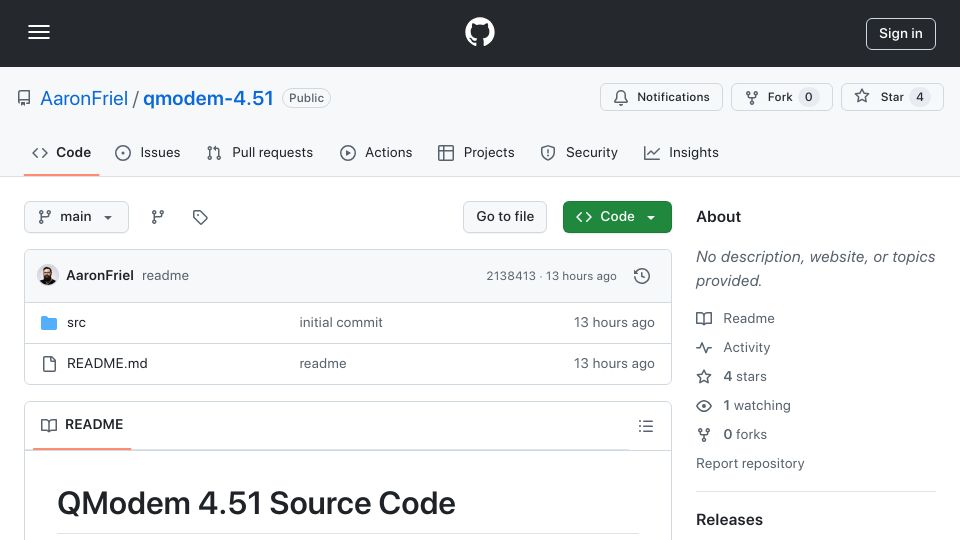The height and width of the screenshot is (540, 960).
Task: Open the Pull requests tab
Action: click(260, 152)
